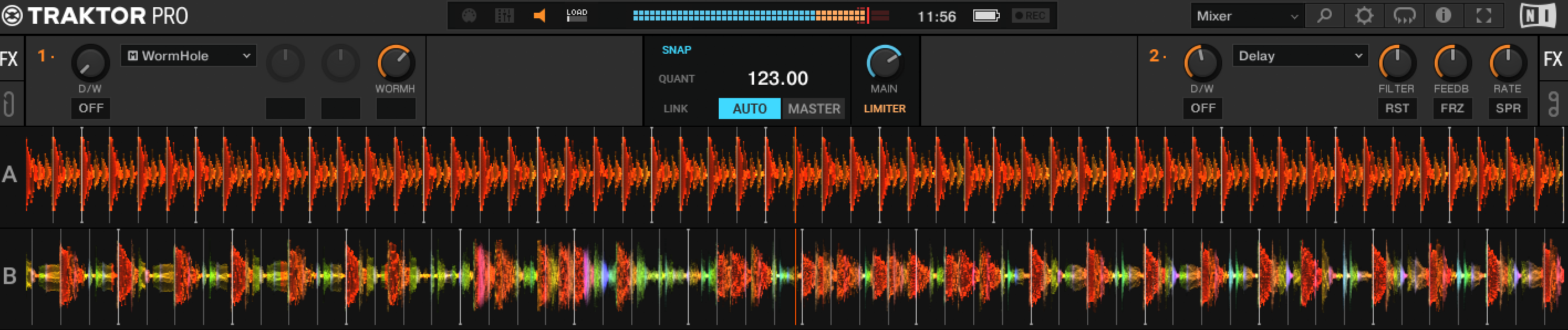Click the MIDI connection indicator icon
1568x330 pixels.
[469, 16]
